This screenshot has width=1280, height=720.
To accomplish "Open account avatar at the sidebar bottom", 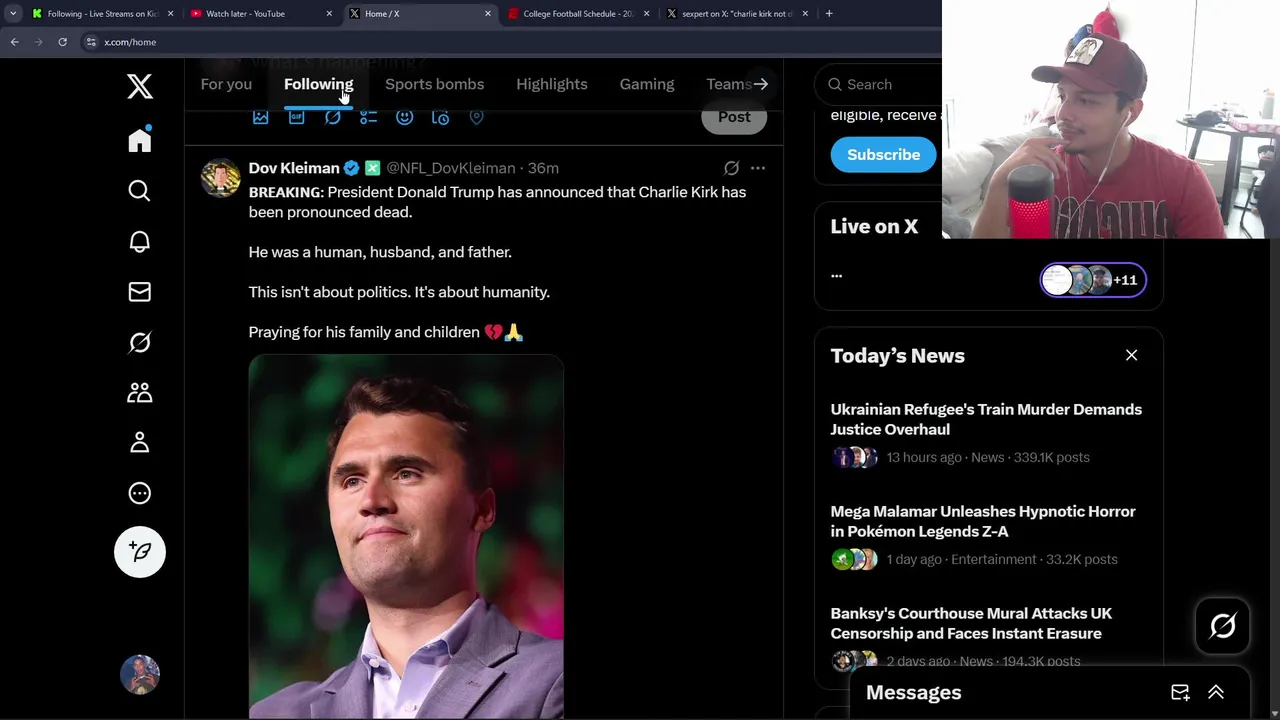I will tap(140, 675).
